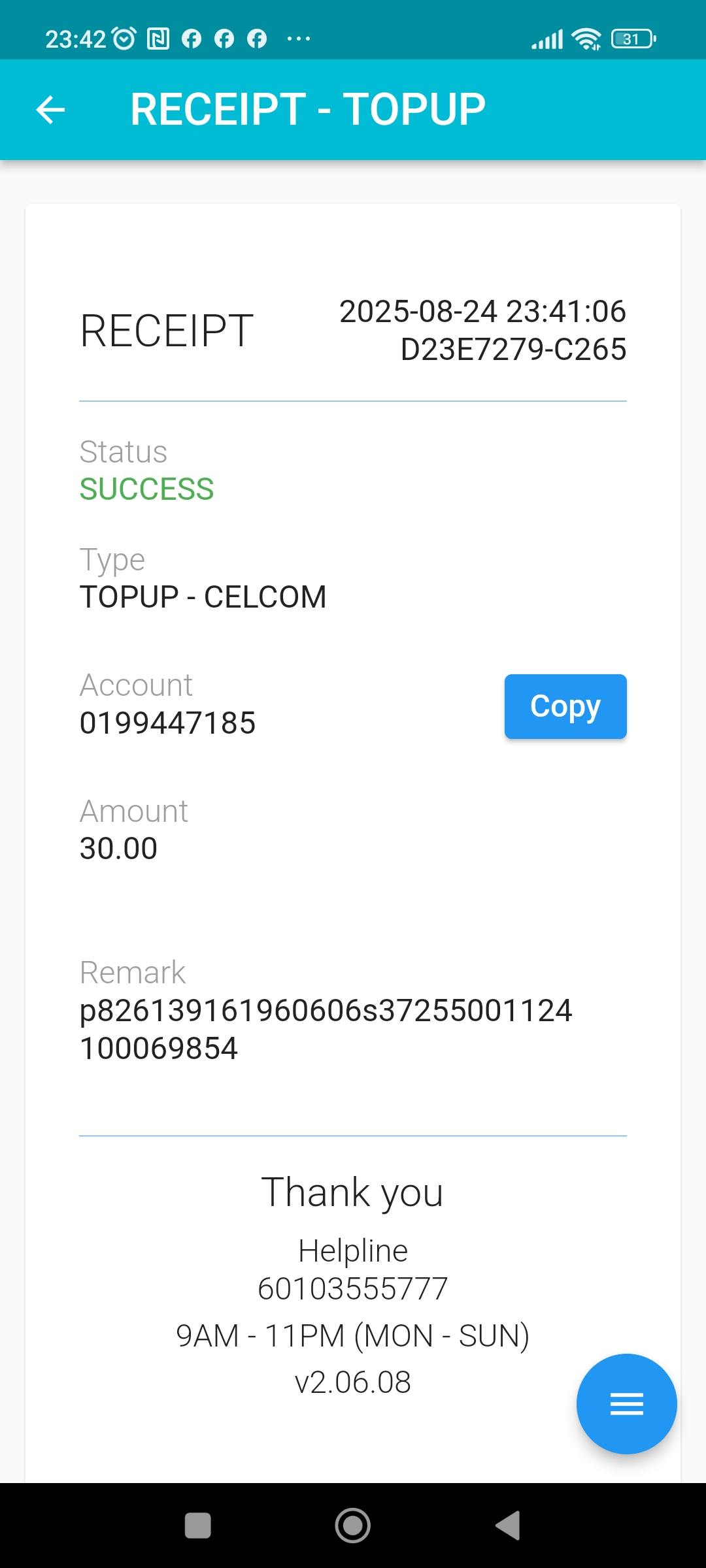Tap the amount value 30.00
The height and width of the screenshot is (1568, 706).
(x=118, y=849)
